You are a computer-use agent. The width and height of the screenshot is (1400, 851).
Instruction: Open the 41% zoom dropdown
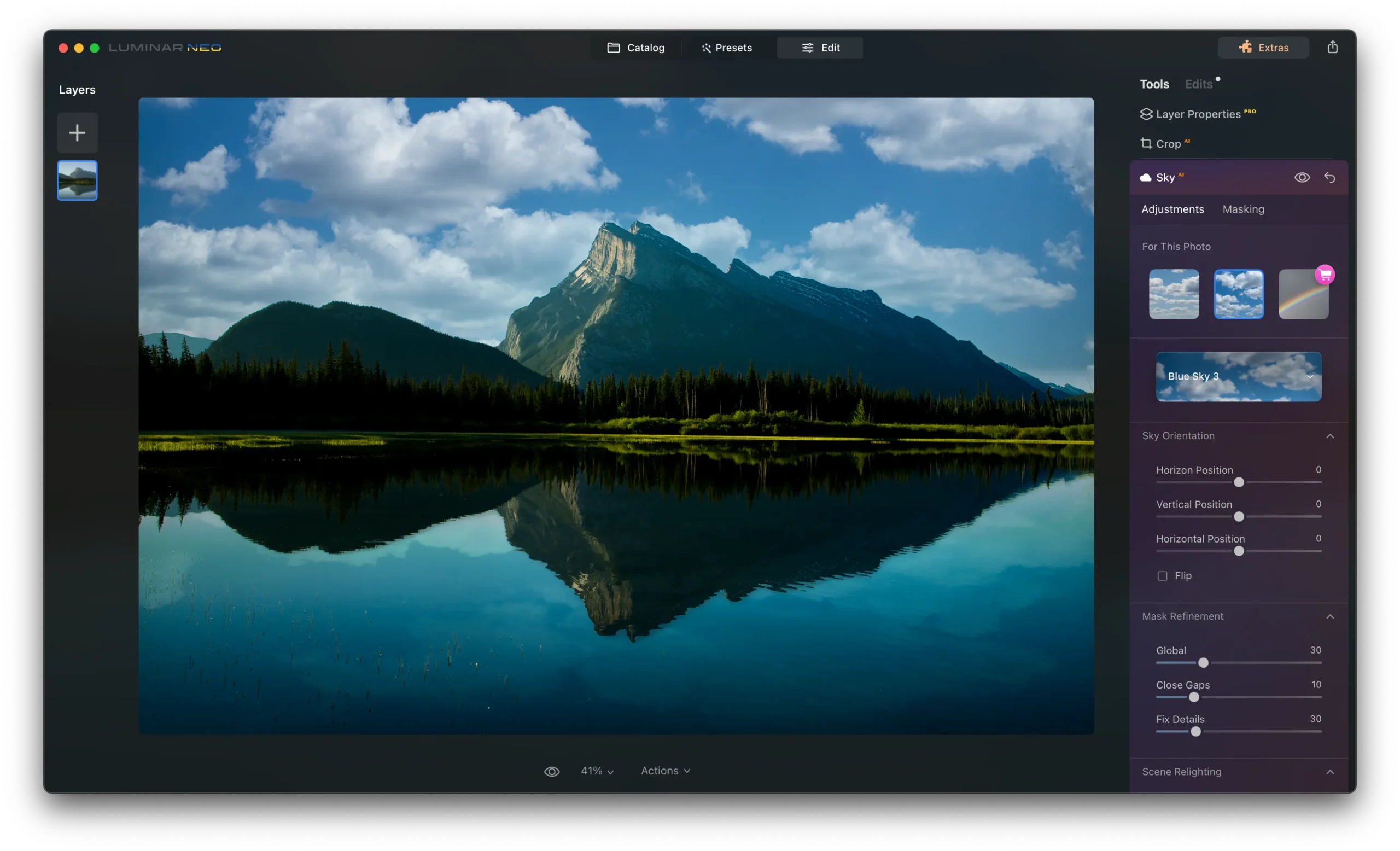click(x=597, y=771)
